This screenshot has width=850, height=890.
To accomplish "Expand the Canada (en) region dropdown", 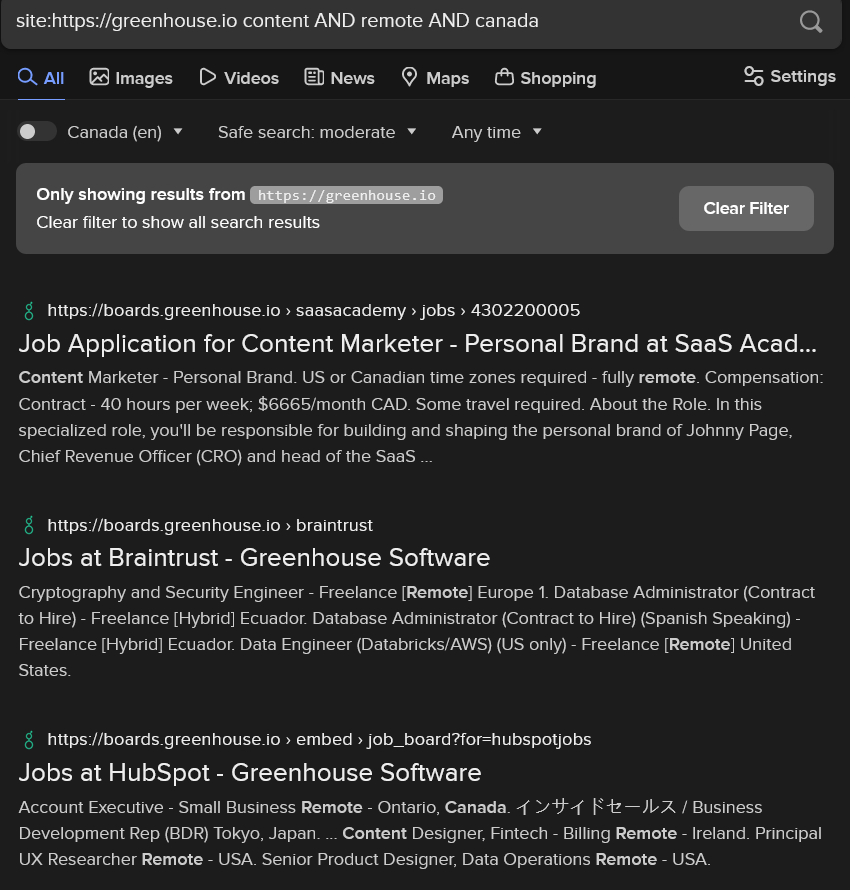I will (x=125, y=132).
